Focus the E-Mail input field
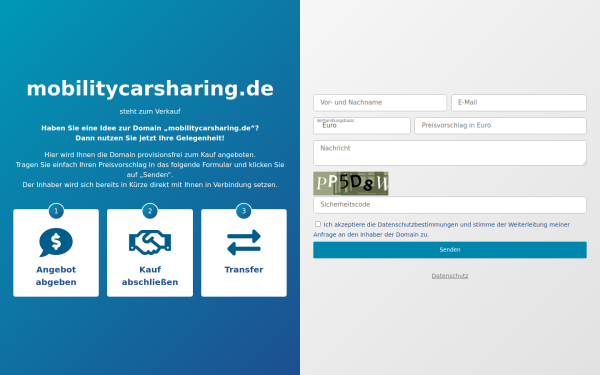600x375 pixels. pos(518,103)
